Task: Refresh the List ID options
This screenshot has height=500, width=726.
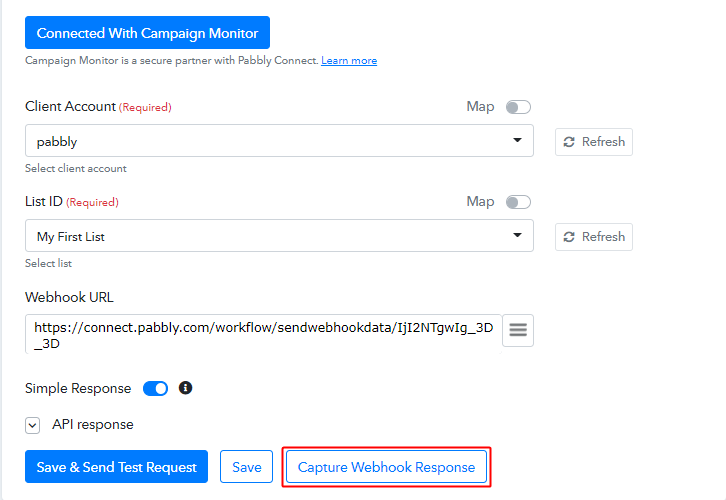Action: (594, 237)
